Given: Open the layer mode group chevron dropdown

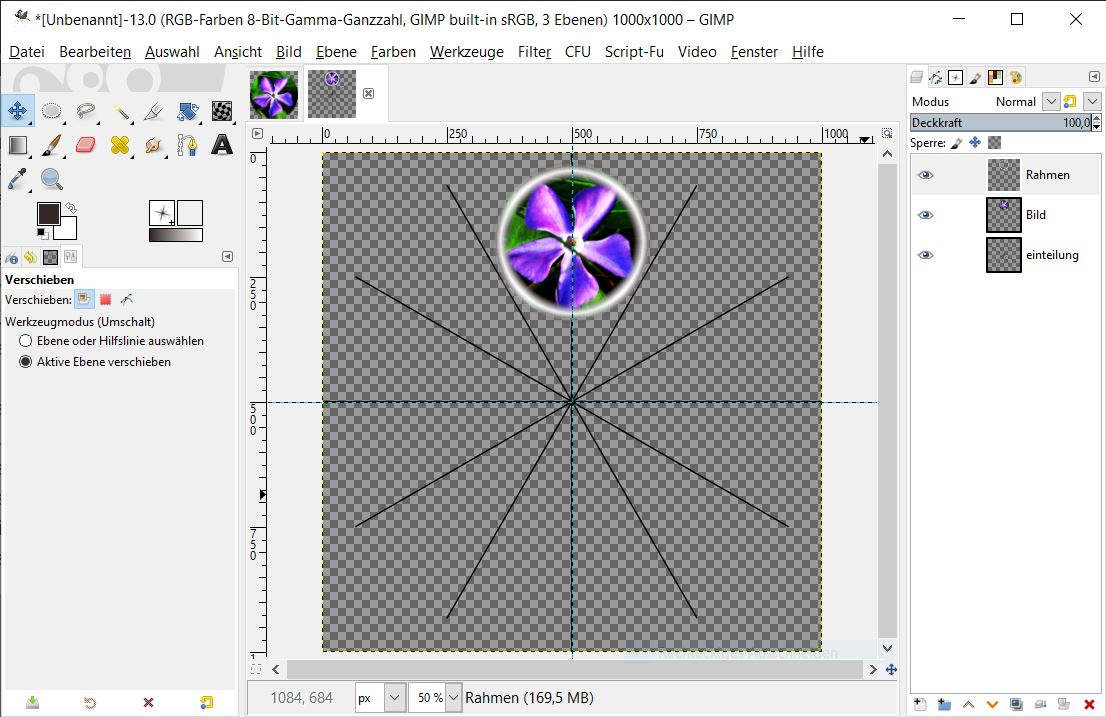Looking at the screenshot, I should coord(1093,102).
